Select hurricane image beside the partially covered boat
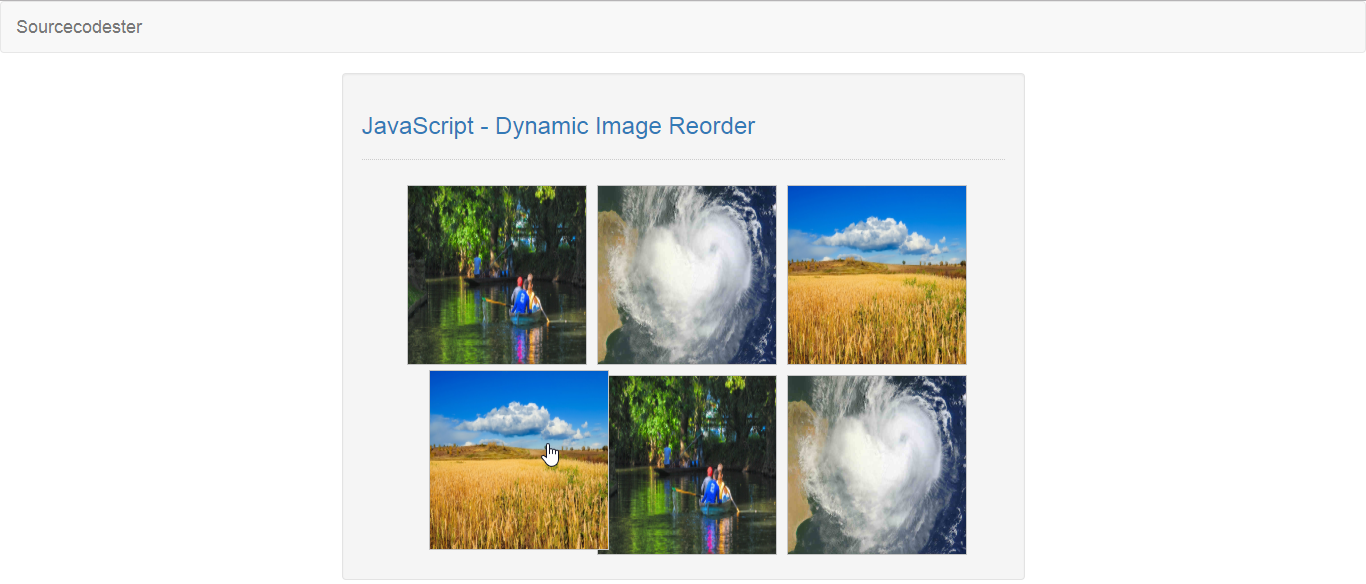The height and width of the screenshot is (584, 1366). point(877,465)
